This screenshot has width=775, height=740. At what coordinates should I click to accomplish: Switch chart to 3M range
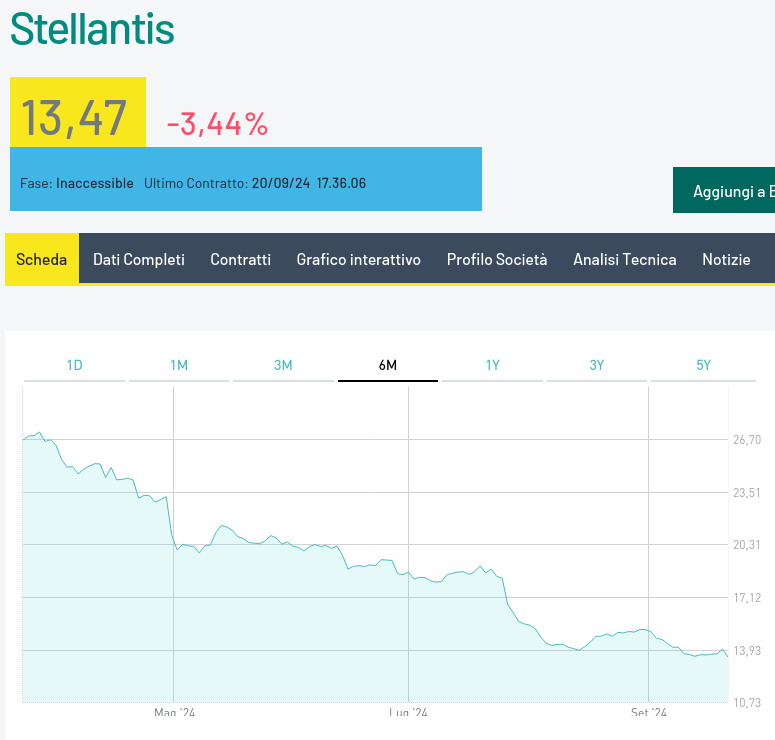pos(283,365)
